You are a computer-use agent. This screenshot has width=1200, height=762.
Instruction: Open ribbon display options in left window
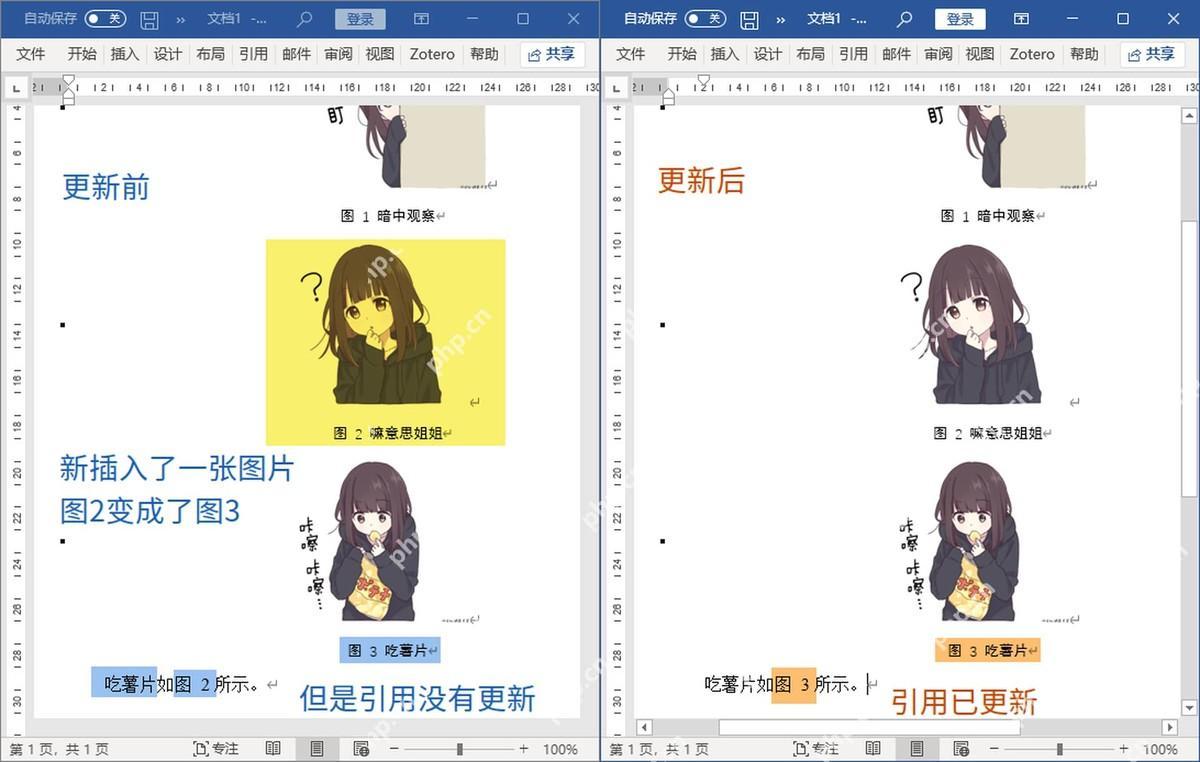[x=421, y=19]
